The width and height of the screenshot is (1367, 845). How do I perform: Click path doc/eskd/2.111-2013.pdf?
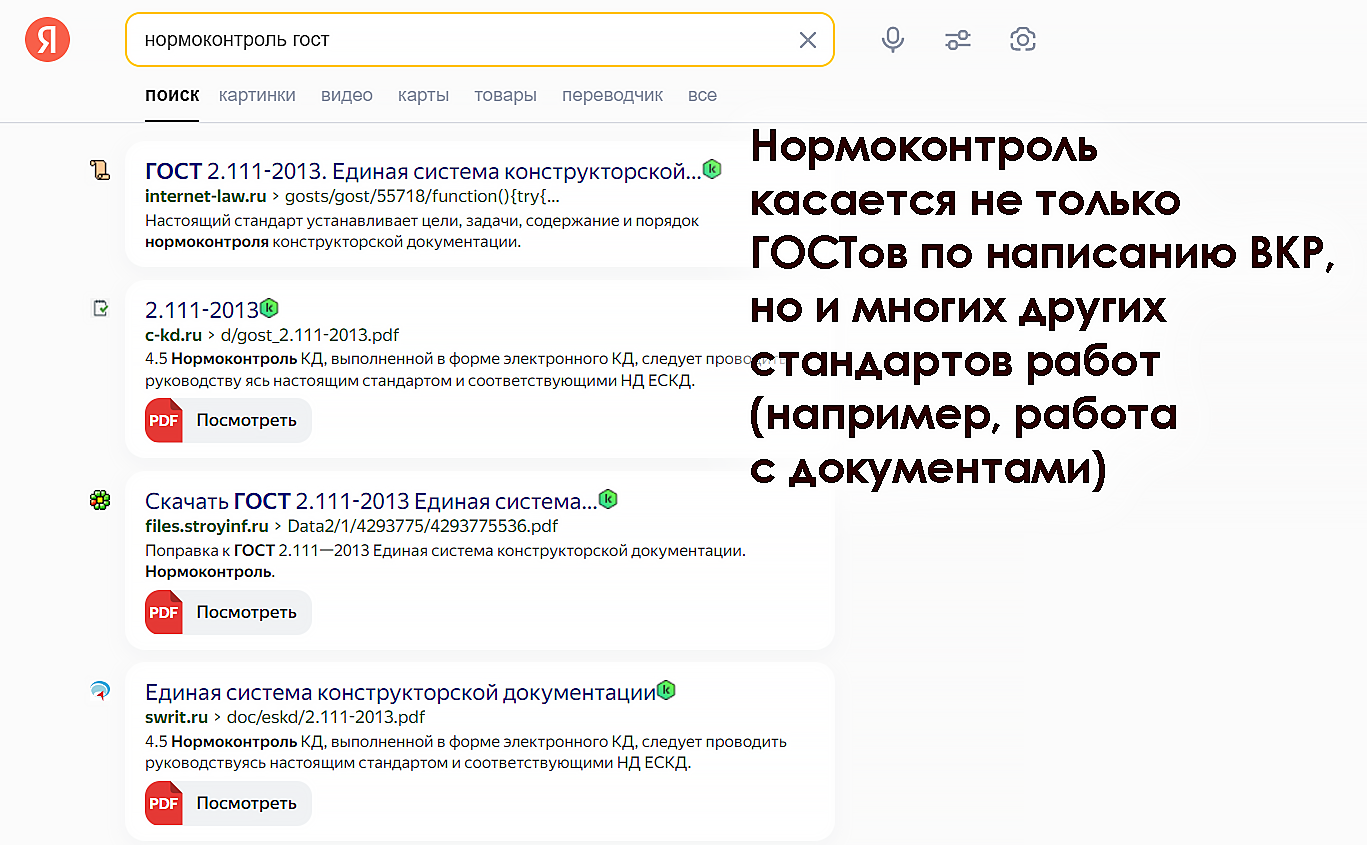326,717
